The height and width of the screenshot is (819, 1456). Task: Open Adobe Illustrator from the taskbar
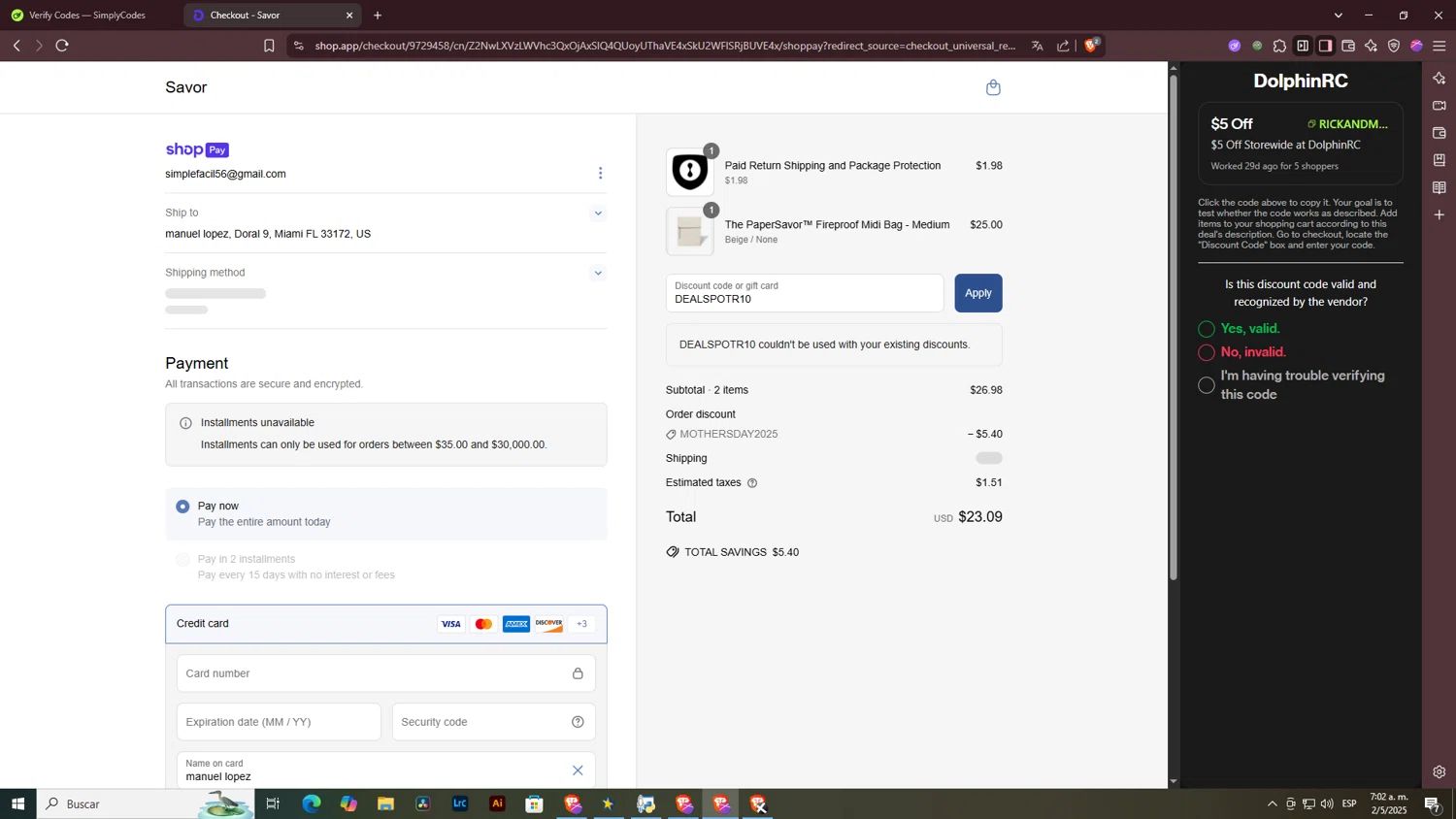pyautogui.click(x=497, y=804)
